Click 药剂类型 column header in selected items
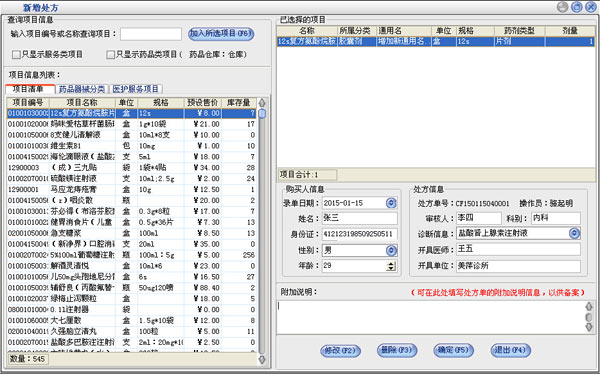The image size is (600, 375). coord(519,31)
